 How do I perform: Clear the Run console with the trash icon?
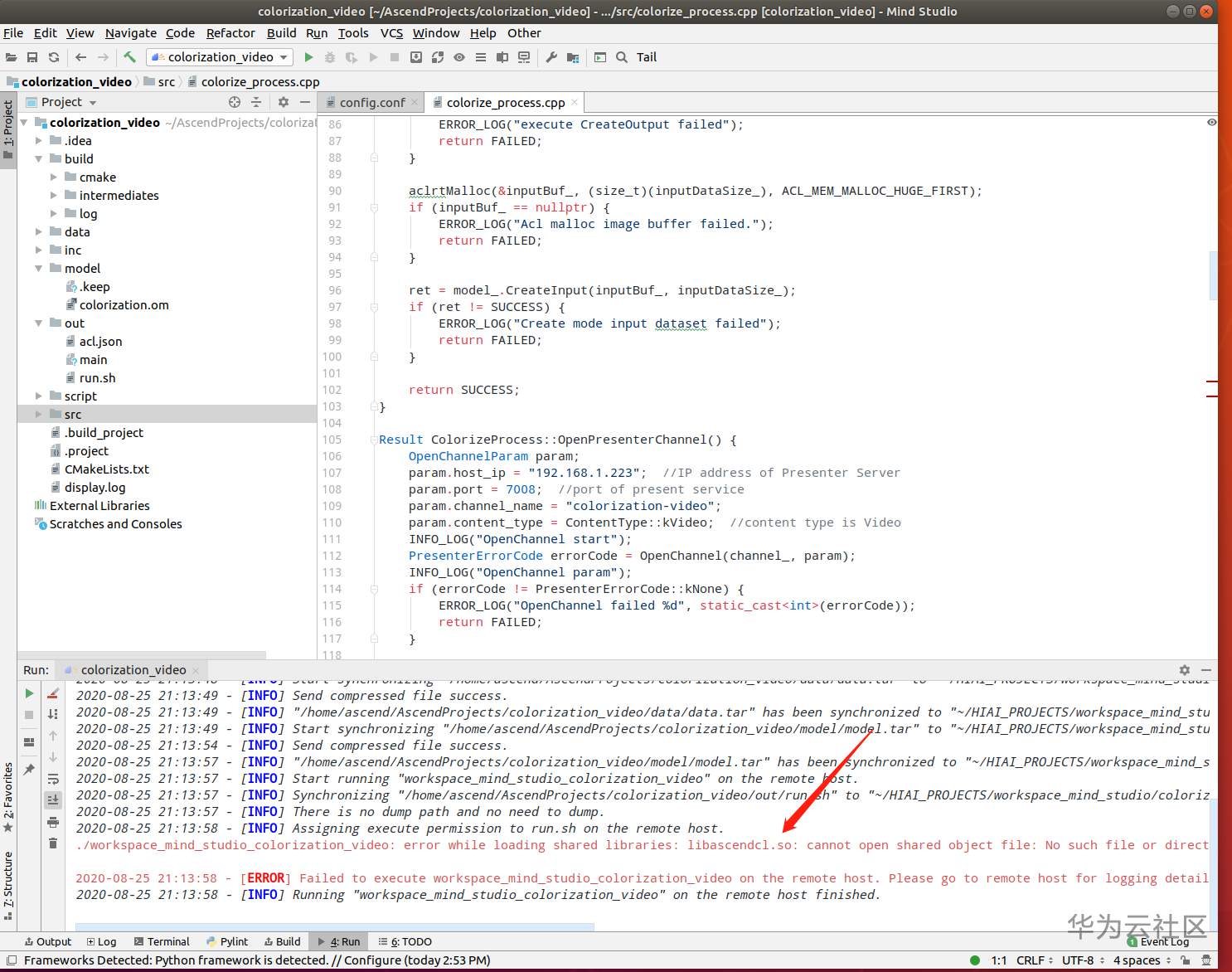tap(53, 843)
